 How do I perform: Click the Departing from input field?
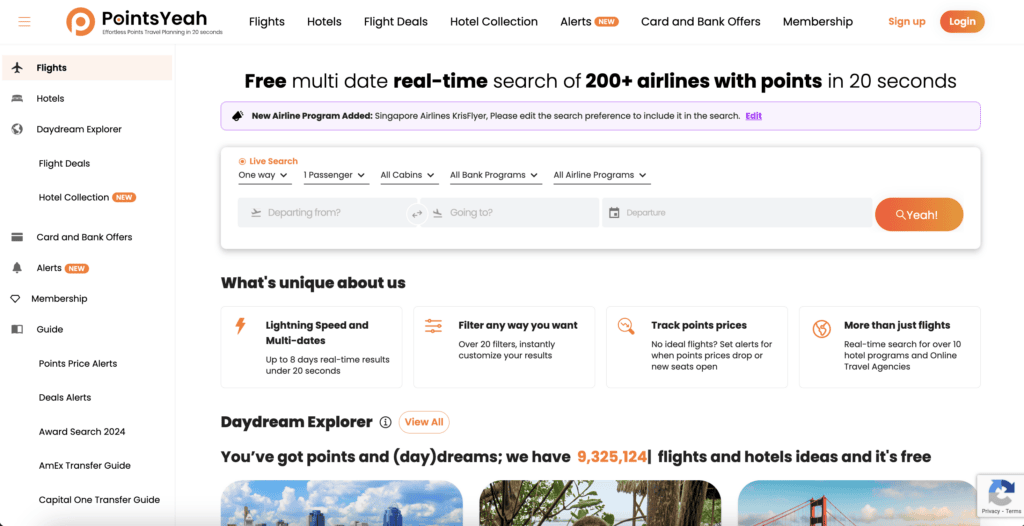pos(325,213)
